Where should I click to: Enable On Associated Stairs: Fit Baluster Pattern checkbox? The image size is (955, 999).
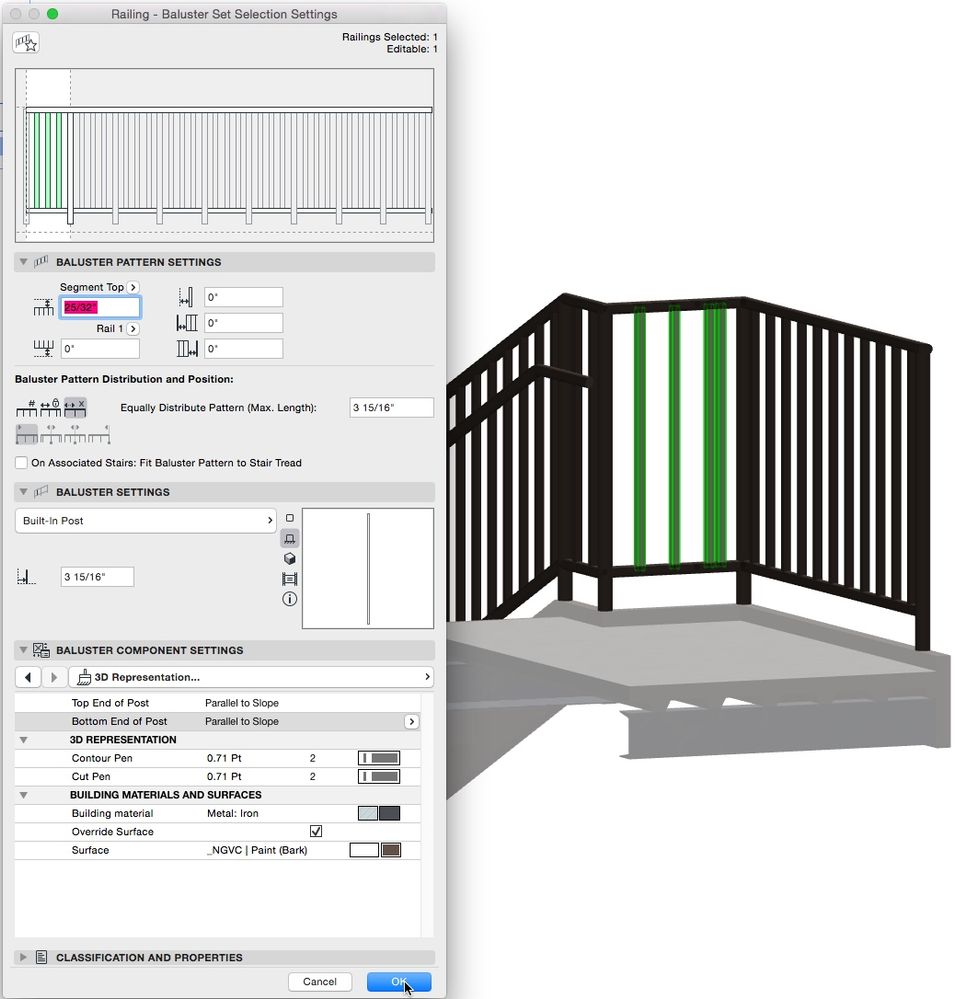click(x=20, y=462)
